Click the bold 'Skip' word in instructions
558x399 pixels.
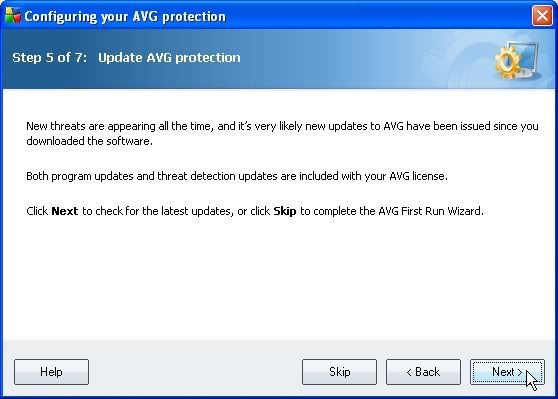(x=285, y=211)
